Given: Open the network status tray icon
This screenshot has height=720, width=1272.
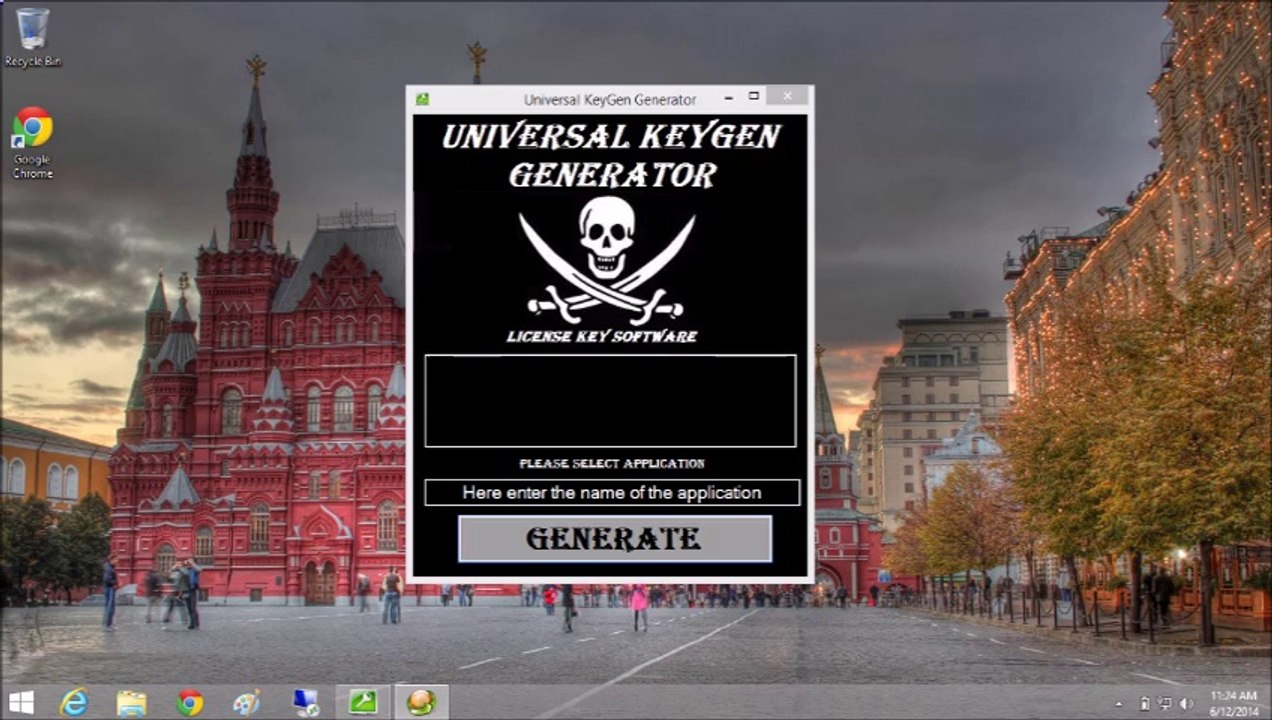Looking at the screenshot, I should [x=1165, y=704].
